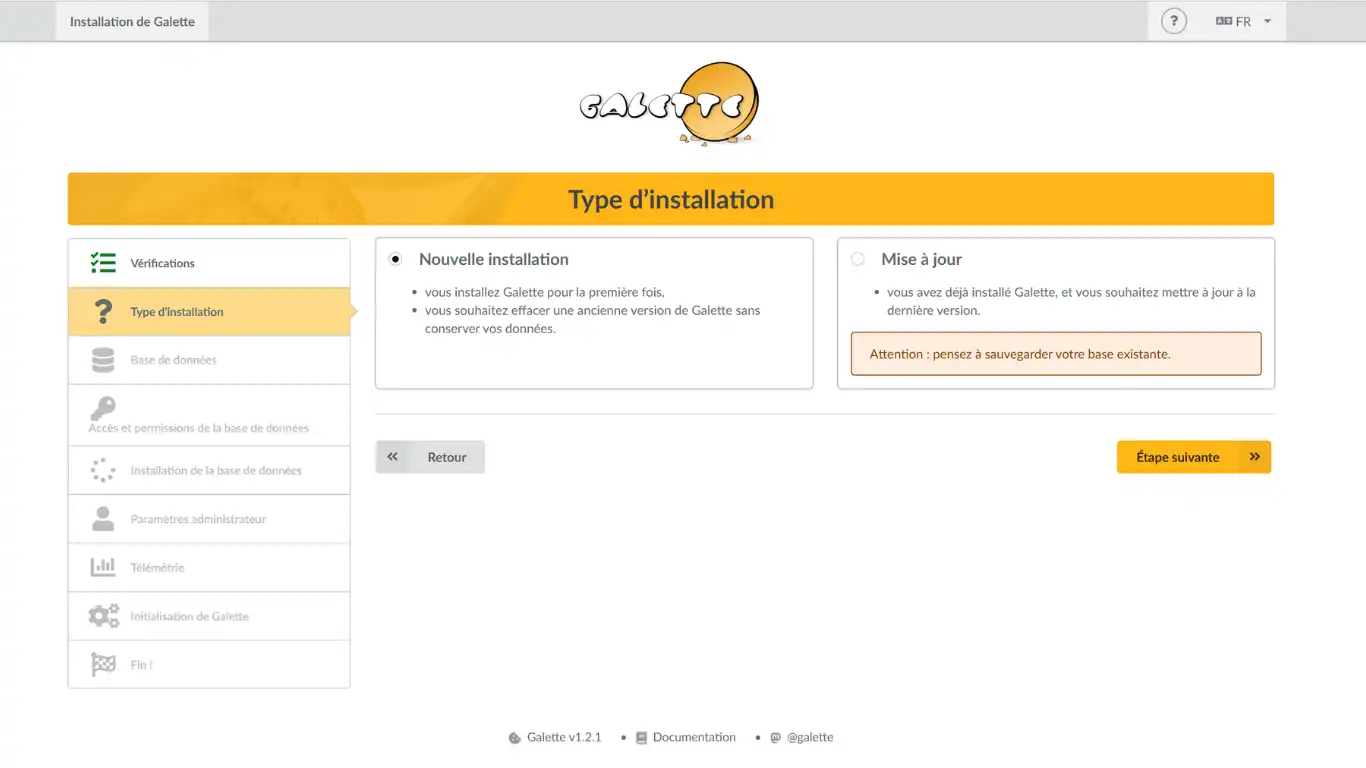
Task: Click the text about updating to latest version
Action: pyautogui.click(x=1071, y=301)
